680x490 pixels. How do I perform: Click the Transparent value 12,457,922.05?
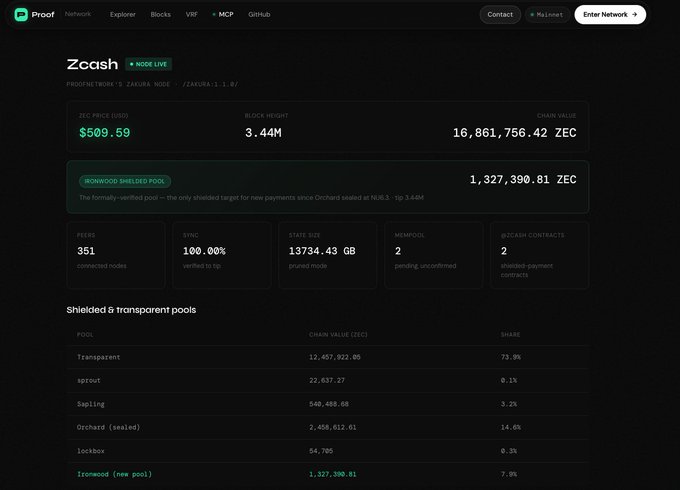[335, 357]
